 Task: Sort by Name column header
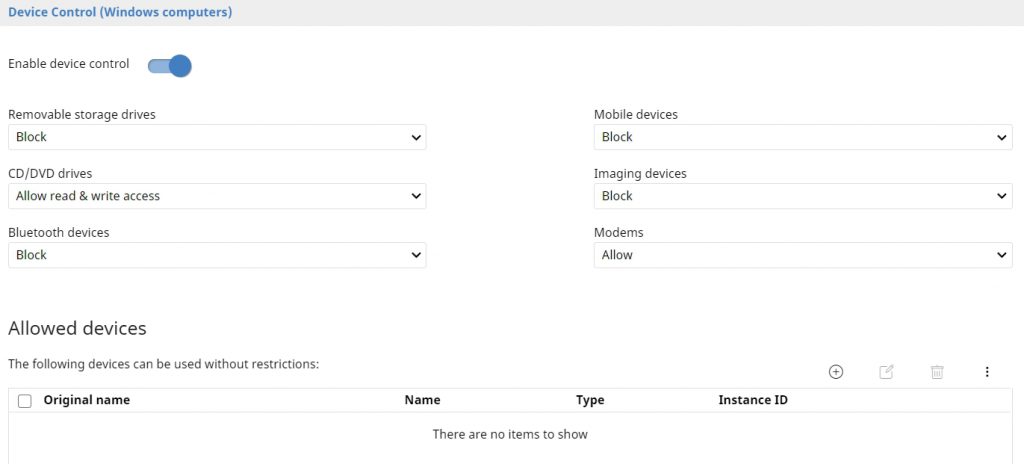pyautogui.click(x=422, y=400)
